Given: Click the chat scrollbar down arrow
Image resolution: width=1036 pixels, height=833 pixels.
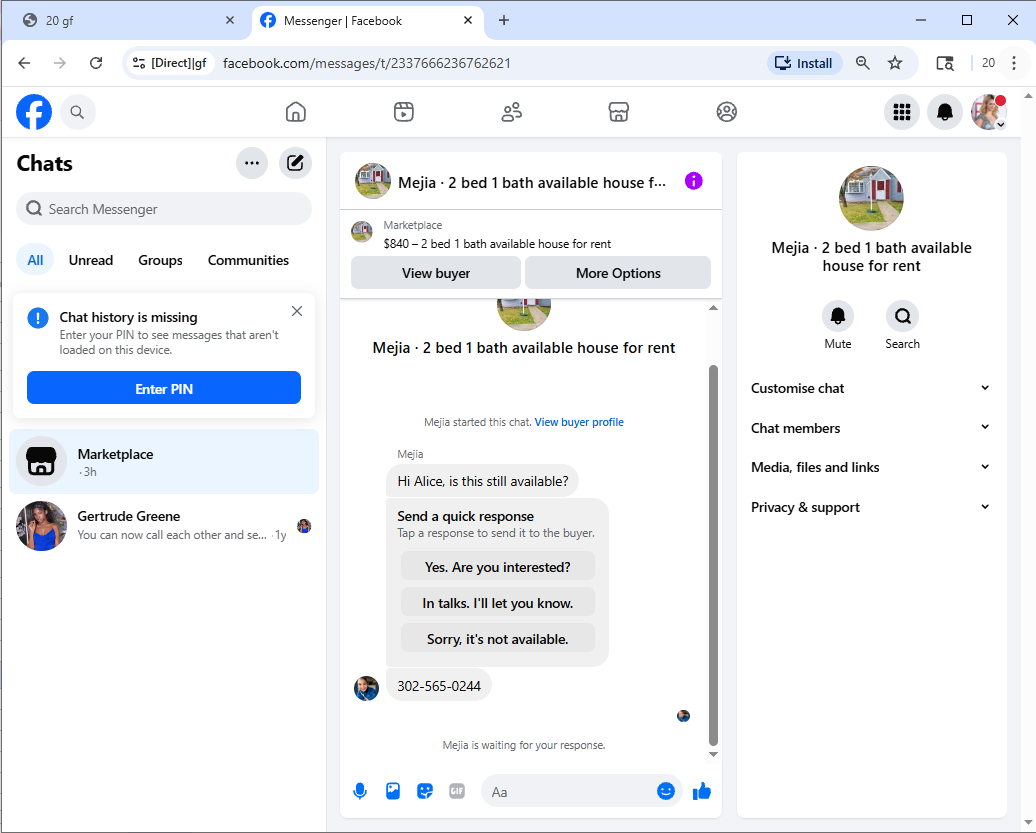Looking at the screenshot, I should point(713,754).
